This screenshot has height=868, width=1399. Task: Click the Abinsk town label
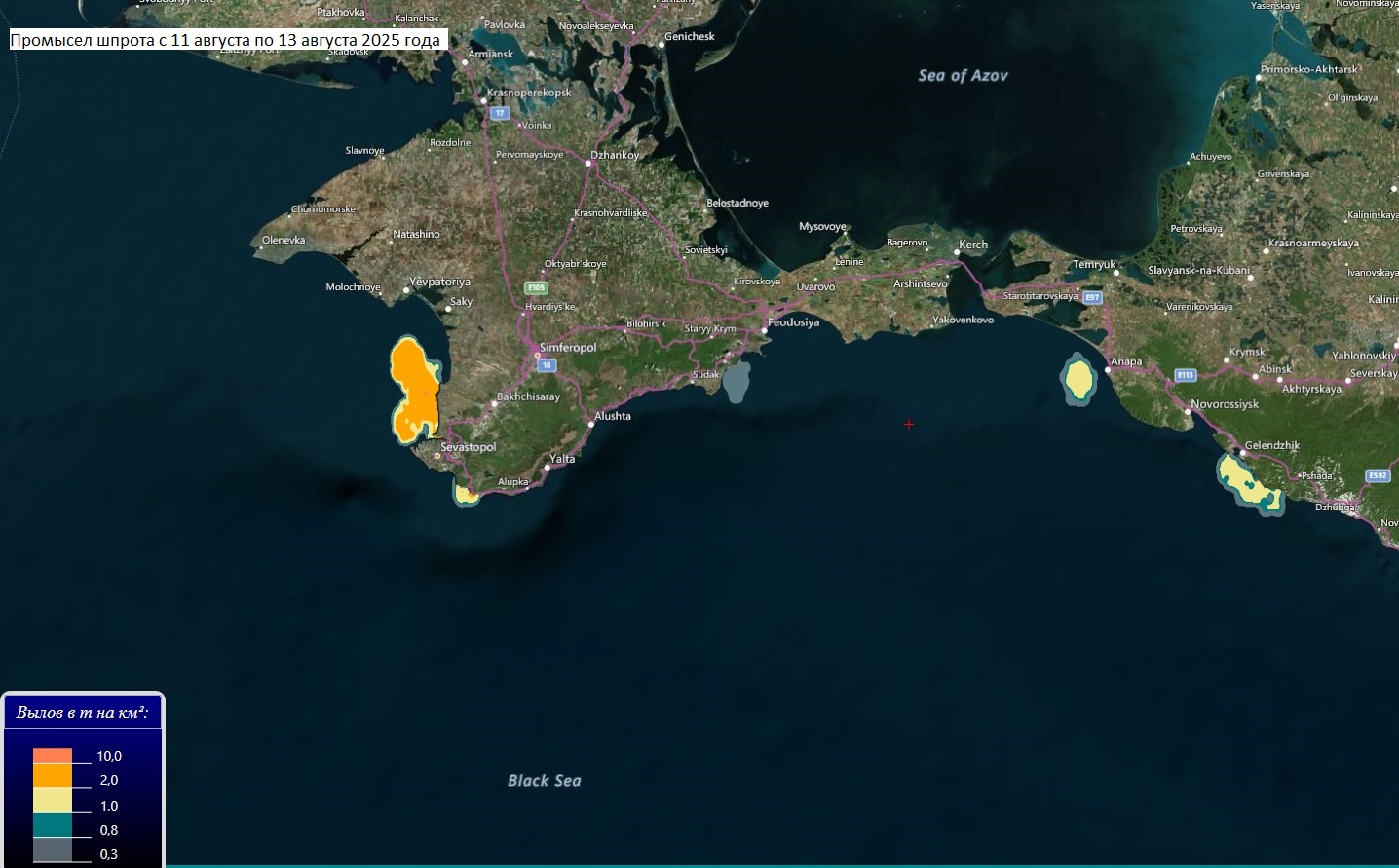tap(1275, 369)
